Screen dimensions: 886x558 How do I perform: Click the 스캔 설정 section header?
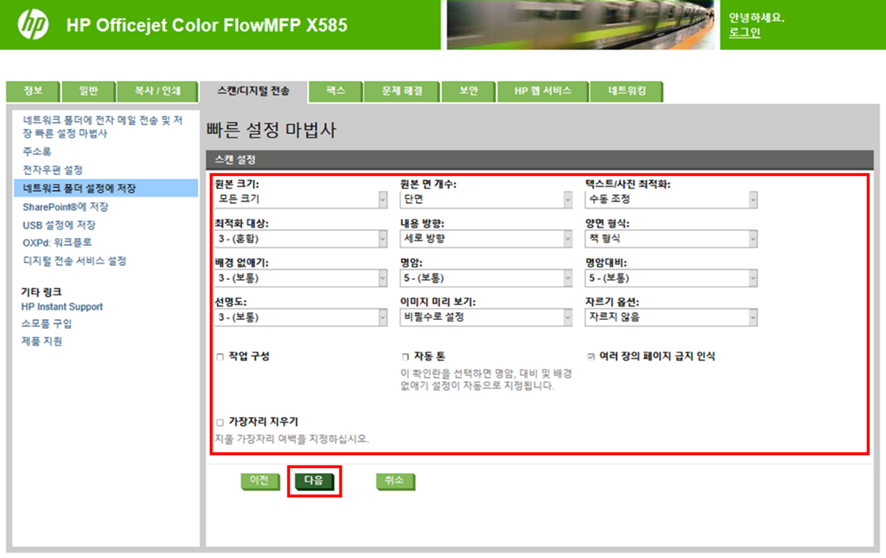click(x=540, y=160)
